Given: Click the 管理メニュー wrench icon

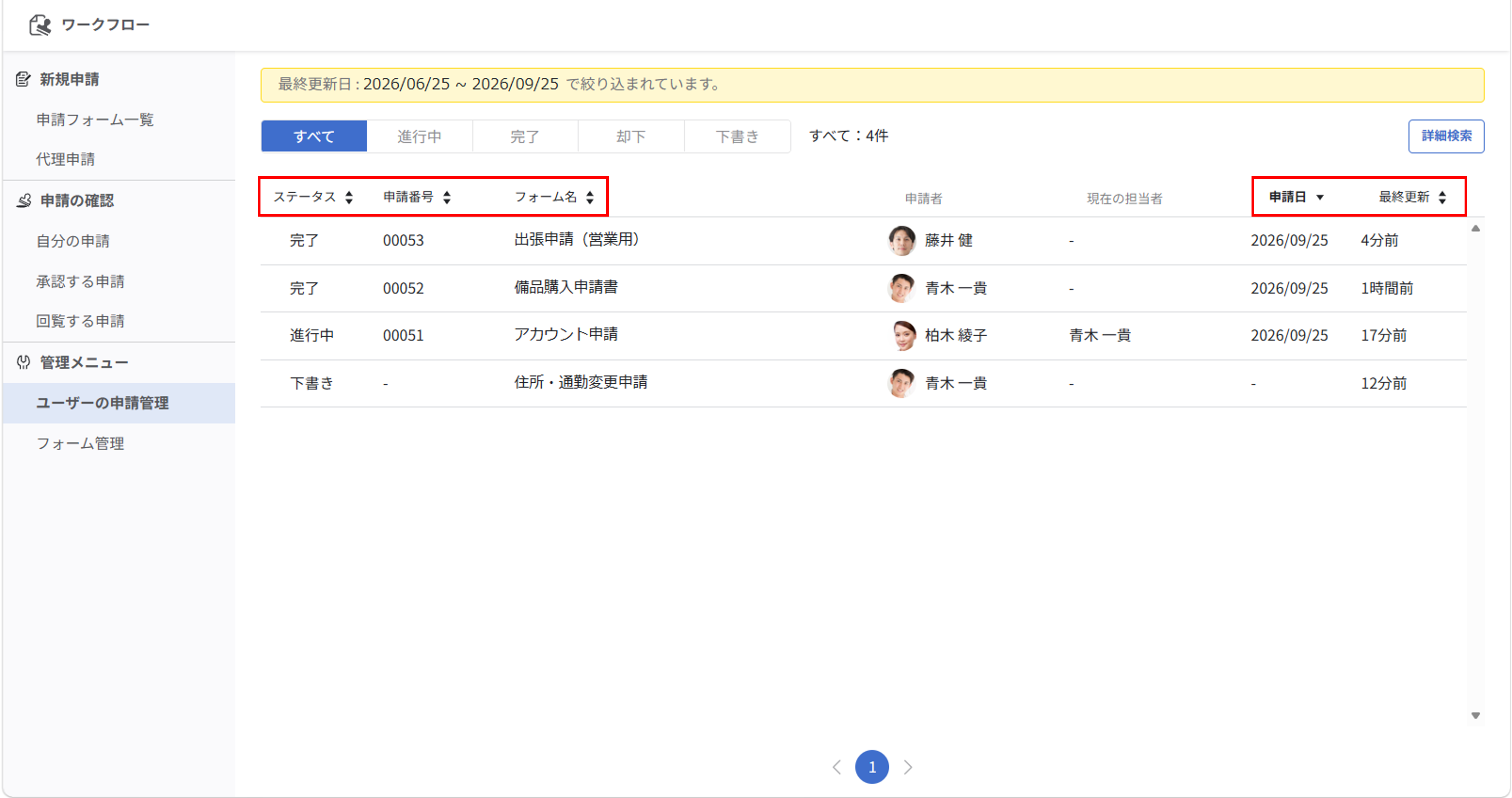Looking at the screenshot, I should tap(23, 362).
